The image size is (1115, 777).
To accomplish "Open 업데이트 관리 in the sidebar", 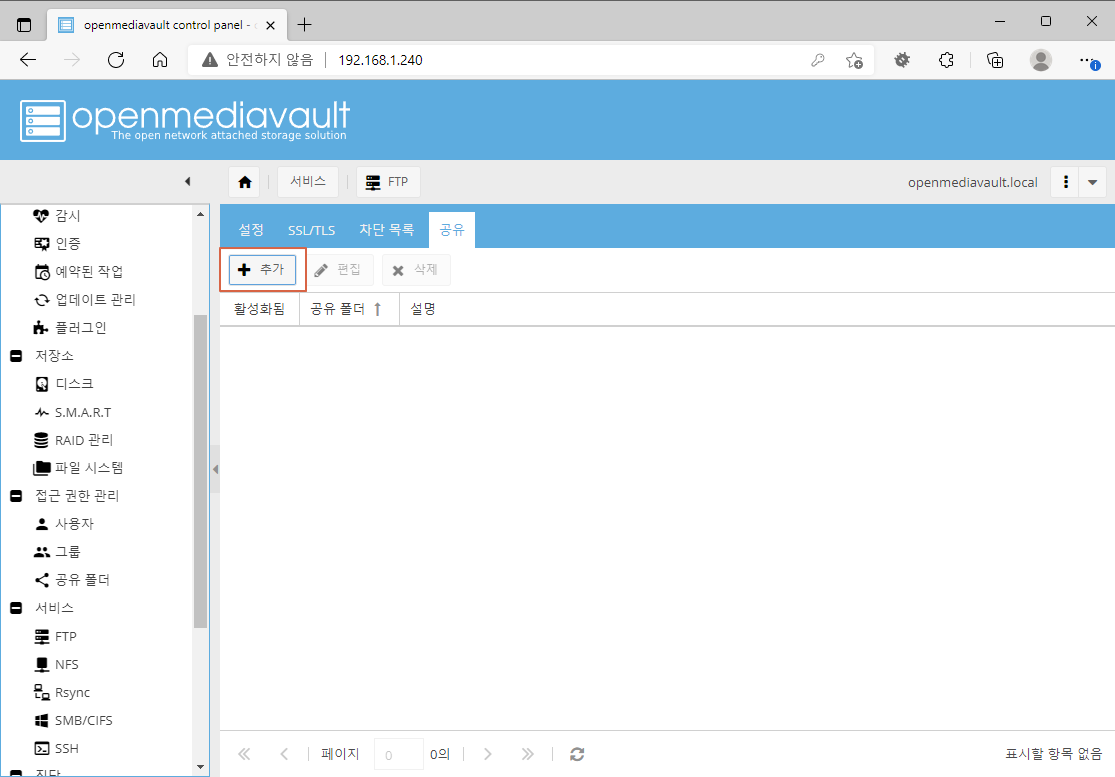I will 95,300.
